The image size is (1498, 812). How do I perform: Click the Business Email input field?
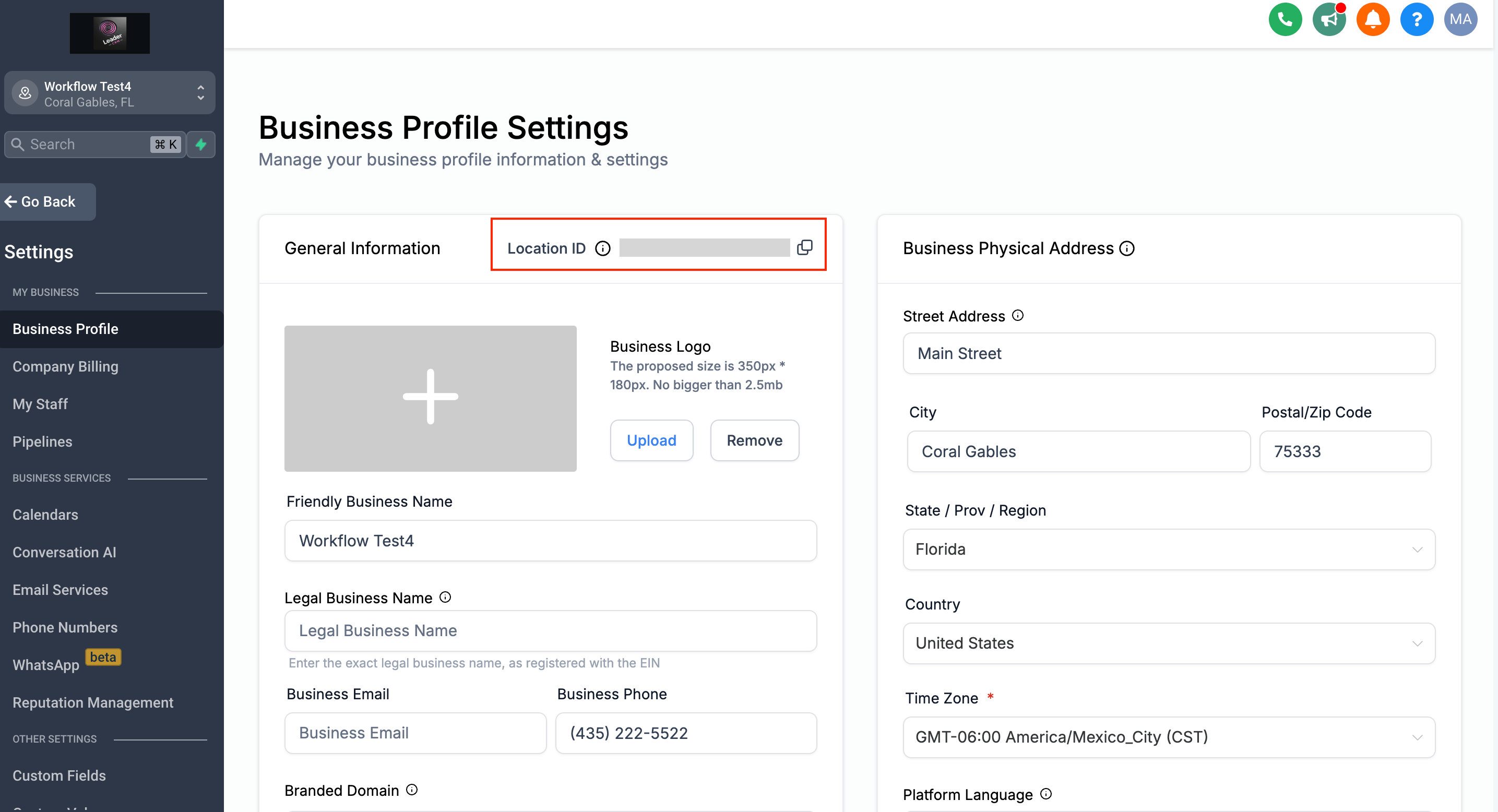pyautogui.click(x=415, y=733)
